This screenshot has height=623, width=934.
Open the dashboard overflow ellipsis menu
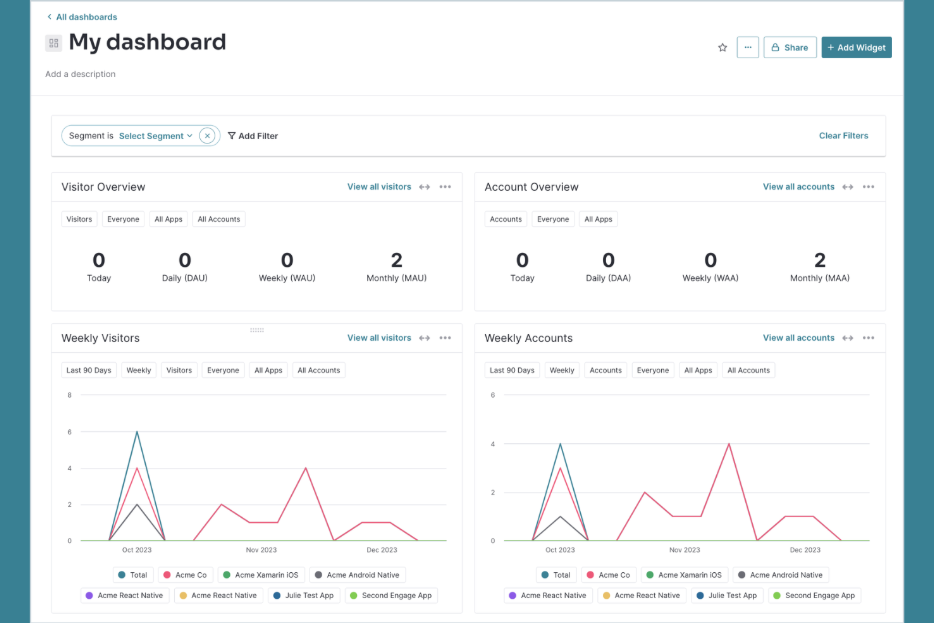pos(748,47)
